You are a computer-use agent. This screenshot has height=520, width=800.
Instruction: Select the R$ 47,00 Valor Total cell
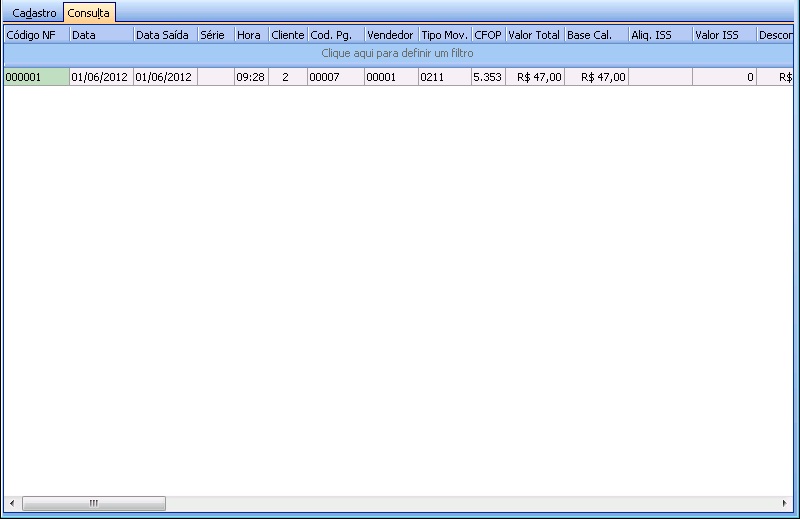[534, 77]
